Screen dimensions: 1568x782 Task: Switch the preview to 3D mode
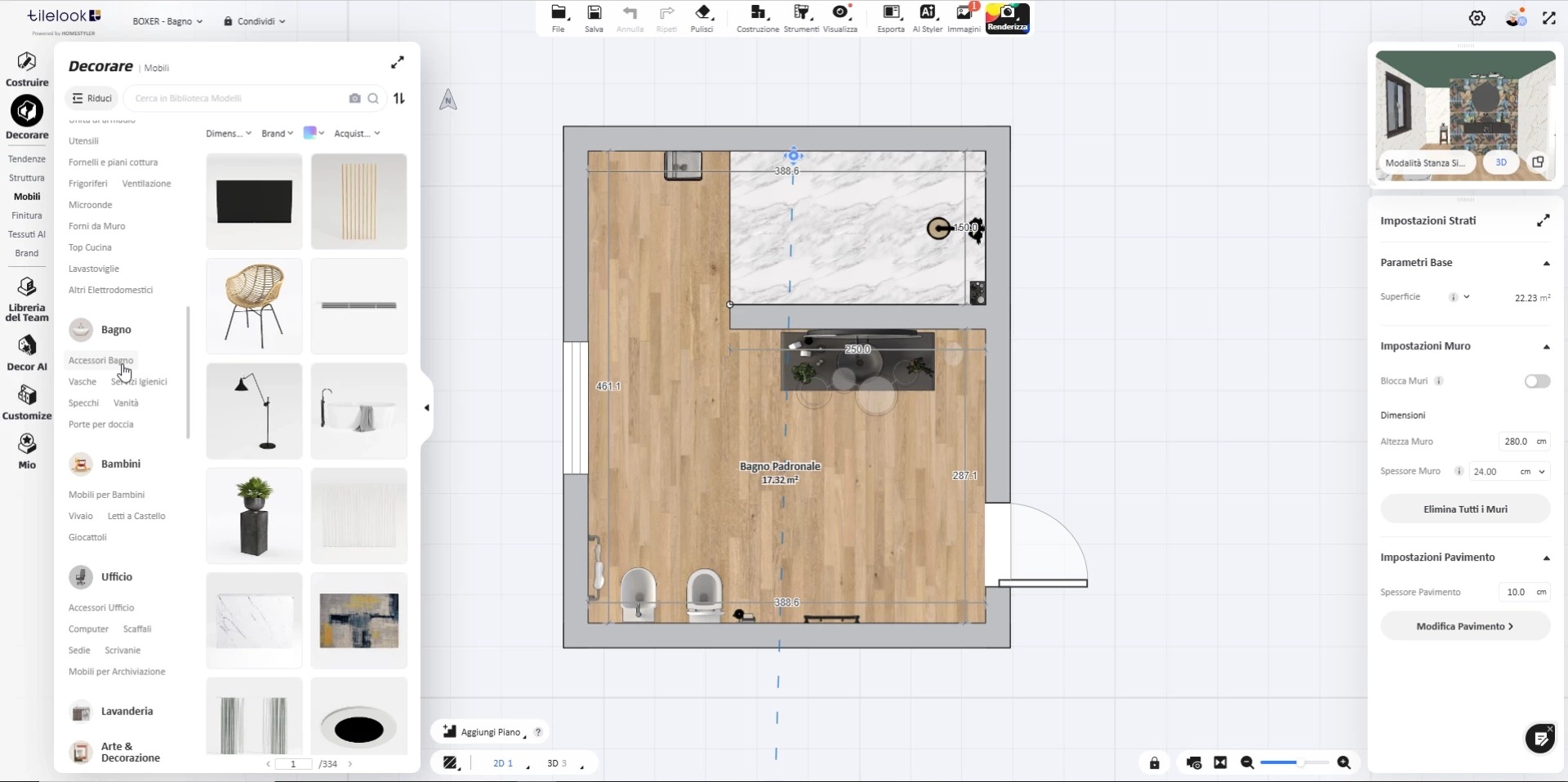point(1501,162)
